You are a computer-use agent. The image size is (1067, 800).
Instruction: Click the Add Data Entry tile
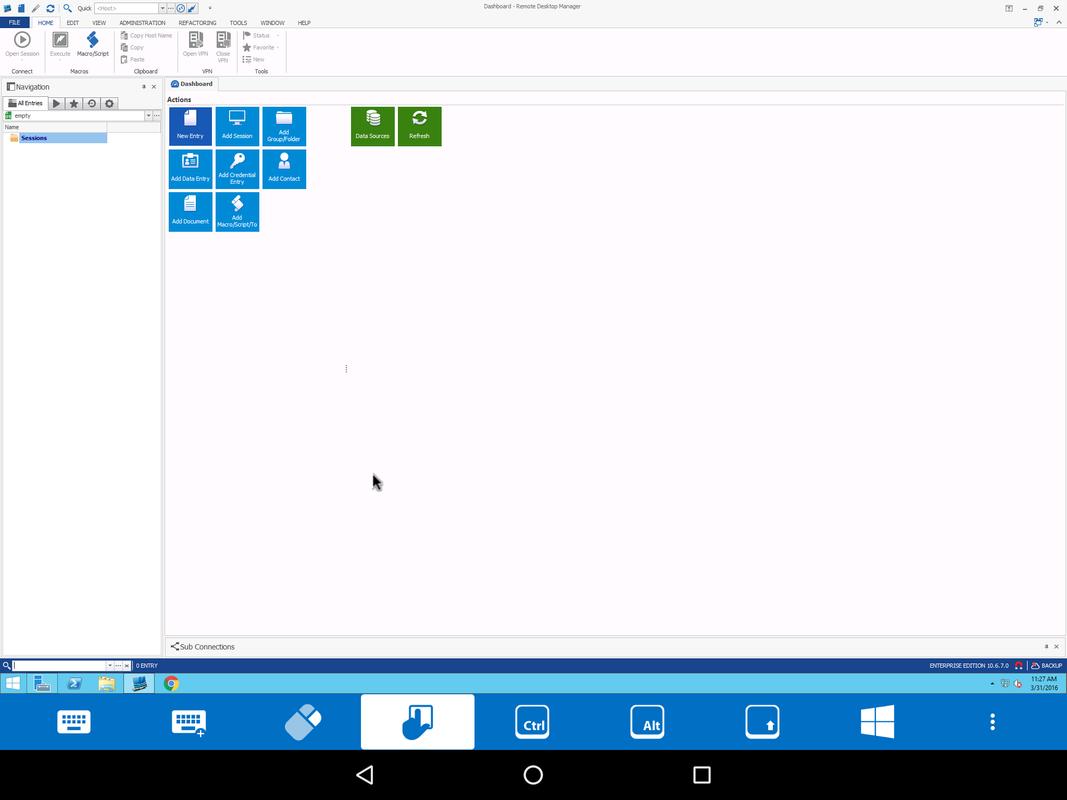(190, 169)
